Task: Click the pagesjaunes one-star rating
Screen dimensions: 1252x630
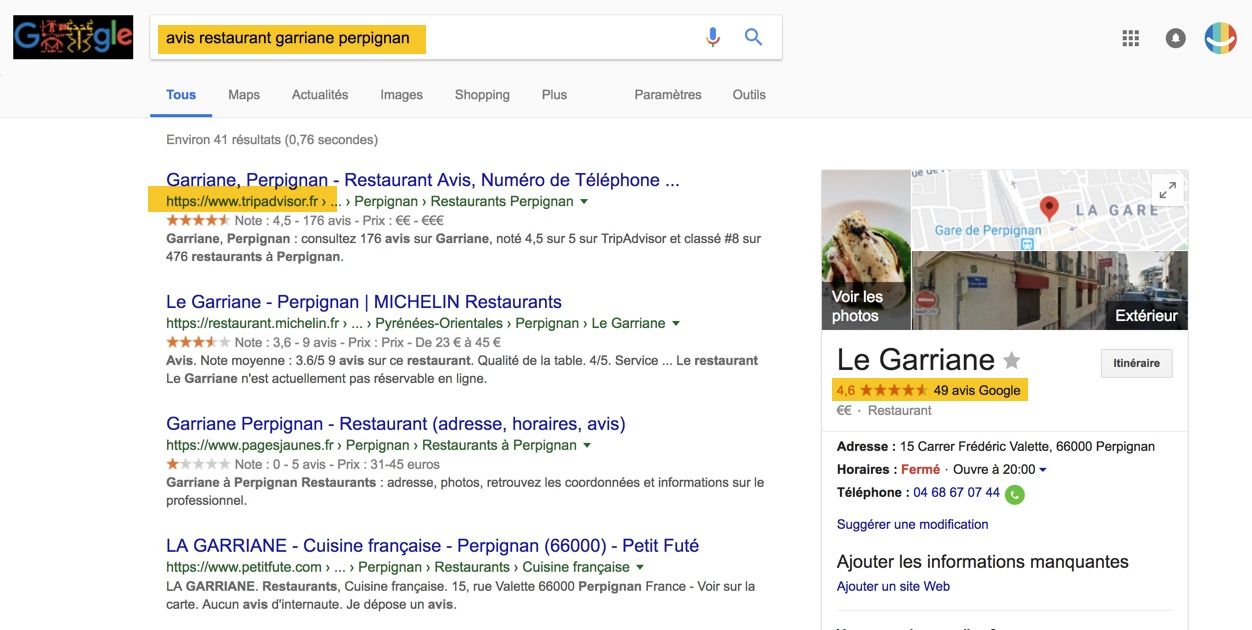Action: click(198, 464)
